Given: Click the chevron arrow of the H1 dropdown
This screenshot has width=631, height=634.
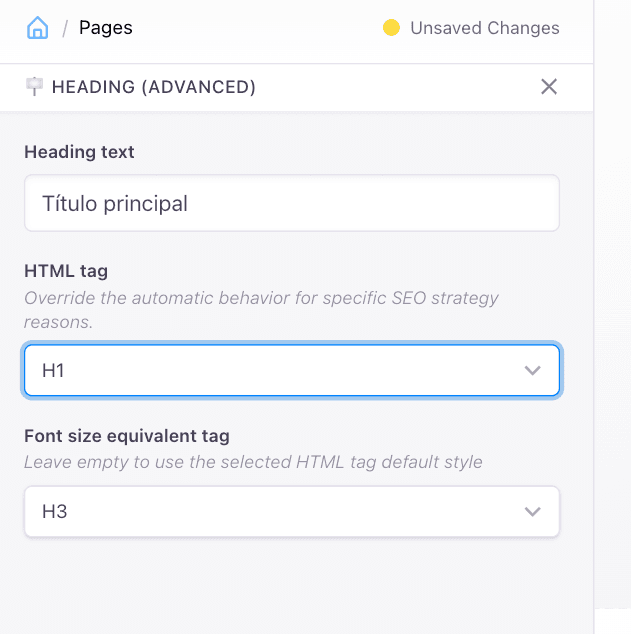Looking at the screenshot, I should coord(532,371).
